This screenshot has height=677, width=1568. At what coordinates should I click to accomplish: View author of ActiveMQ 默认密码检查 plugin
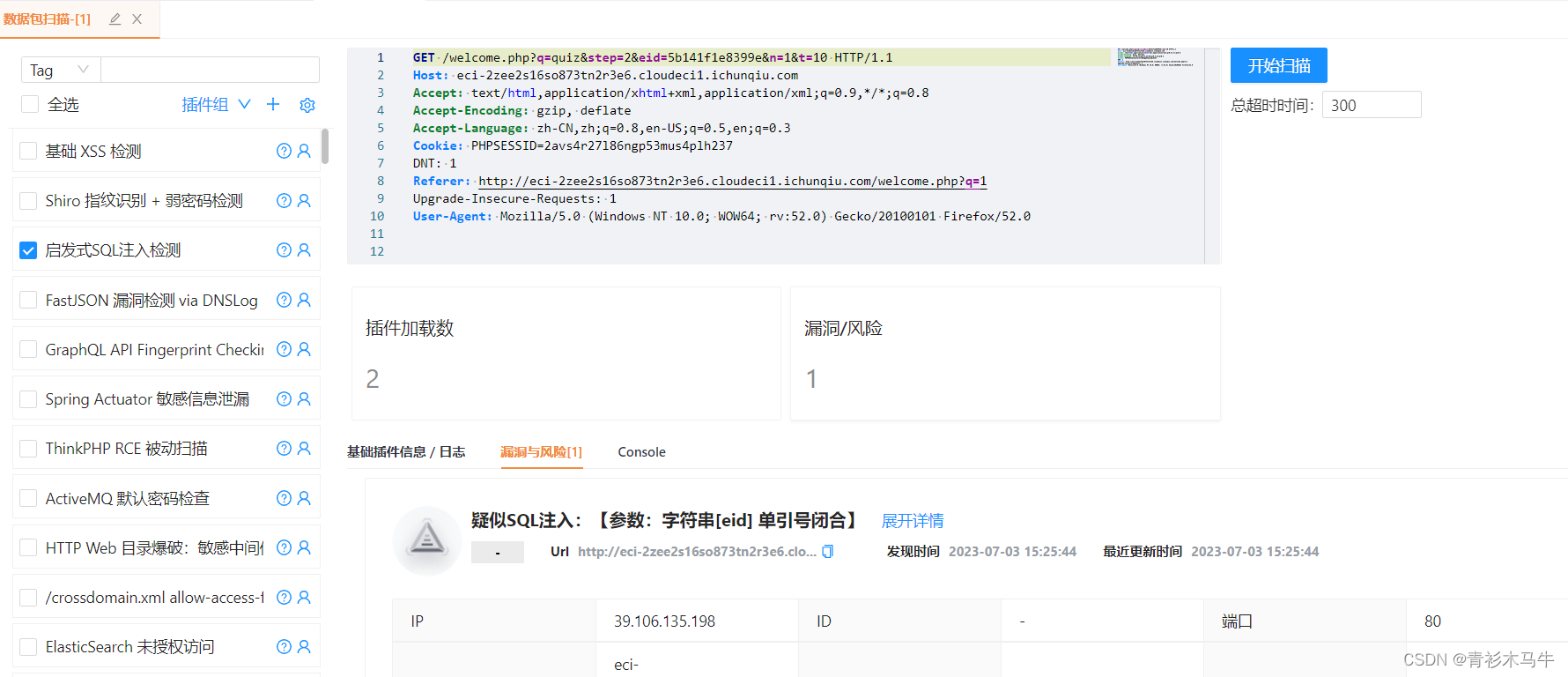pyautogui.click(x=305, y=498)
